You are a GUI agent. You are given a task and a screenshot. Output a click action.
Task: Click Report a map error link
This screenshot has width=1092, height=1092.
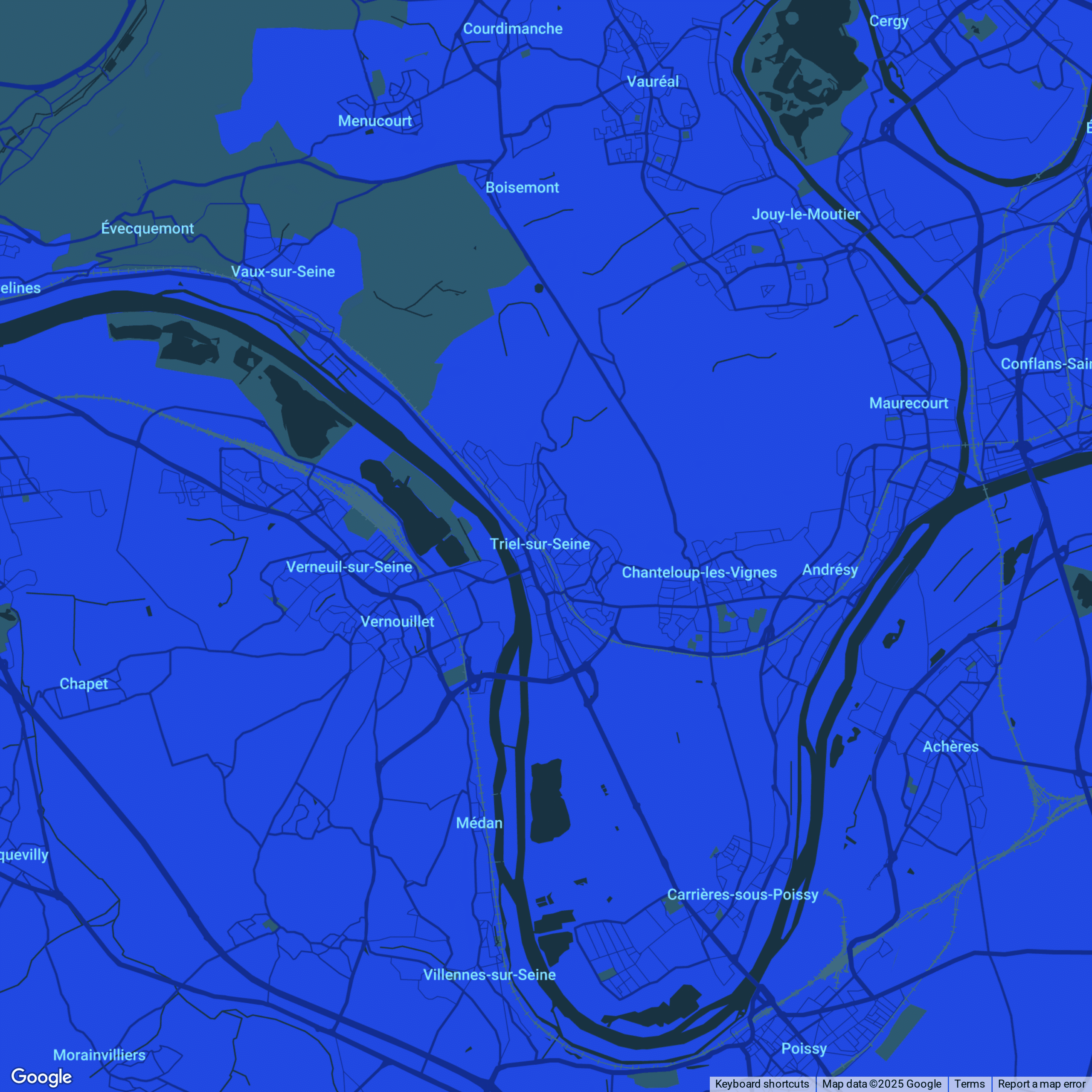click(1041, 1084)
